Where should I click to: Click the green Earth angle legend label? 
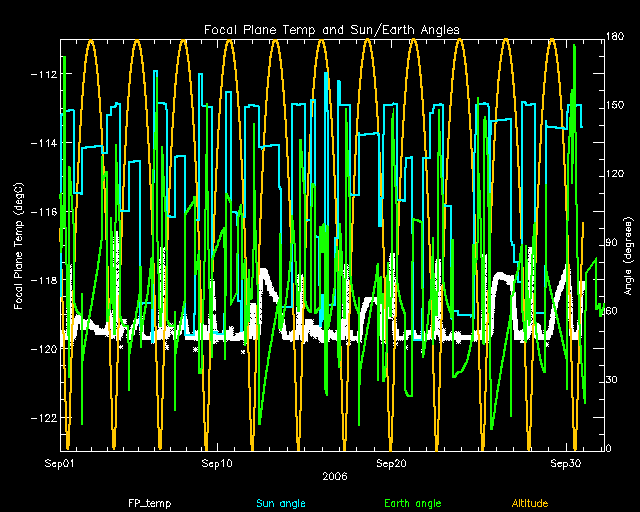pyautogui.click(x=412, y=503)
